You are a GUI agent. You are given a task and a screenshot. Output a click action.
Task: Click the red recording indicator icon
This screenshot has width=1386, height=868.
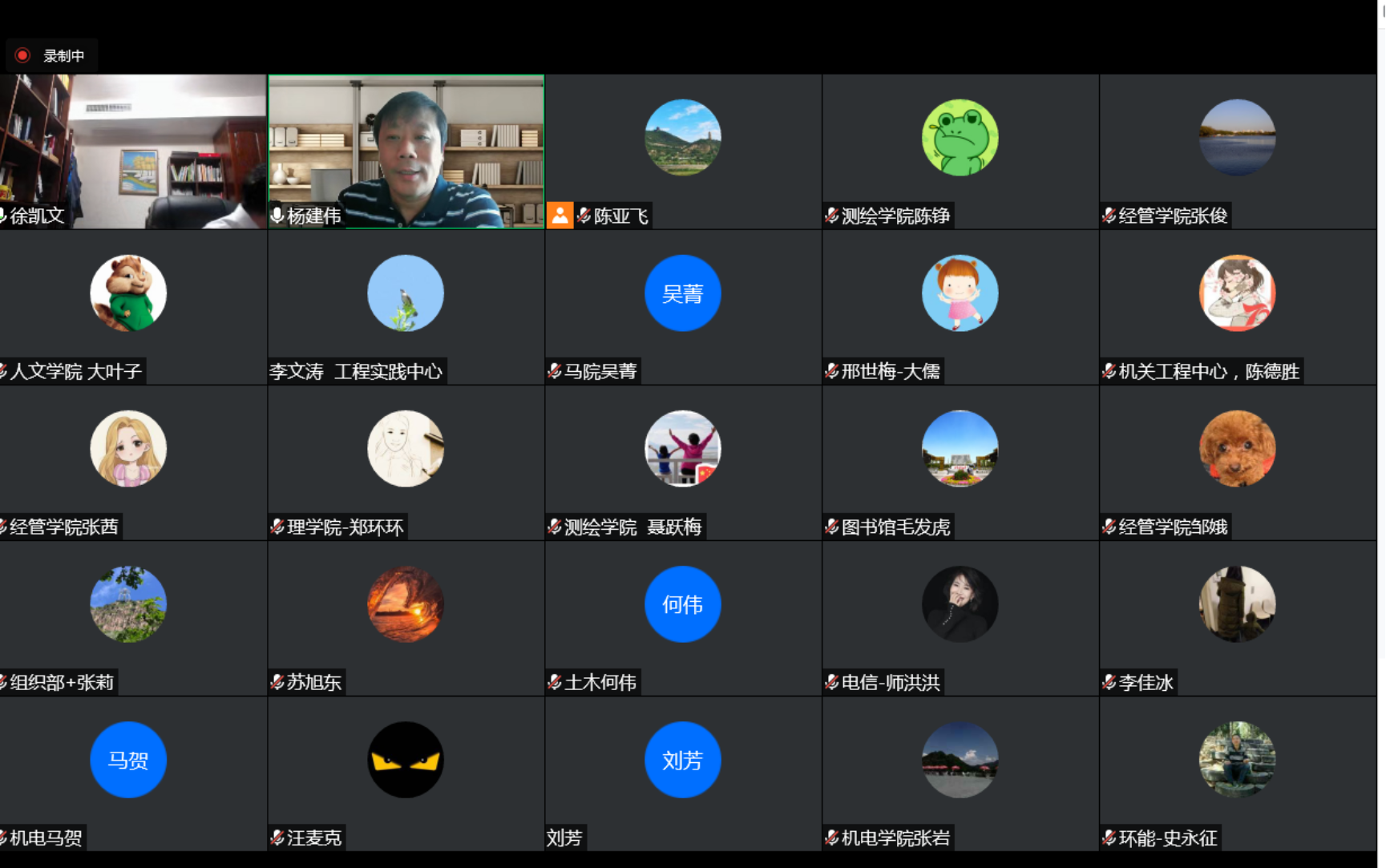pyautogui.click(x=22, y=55)
